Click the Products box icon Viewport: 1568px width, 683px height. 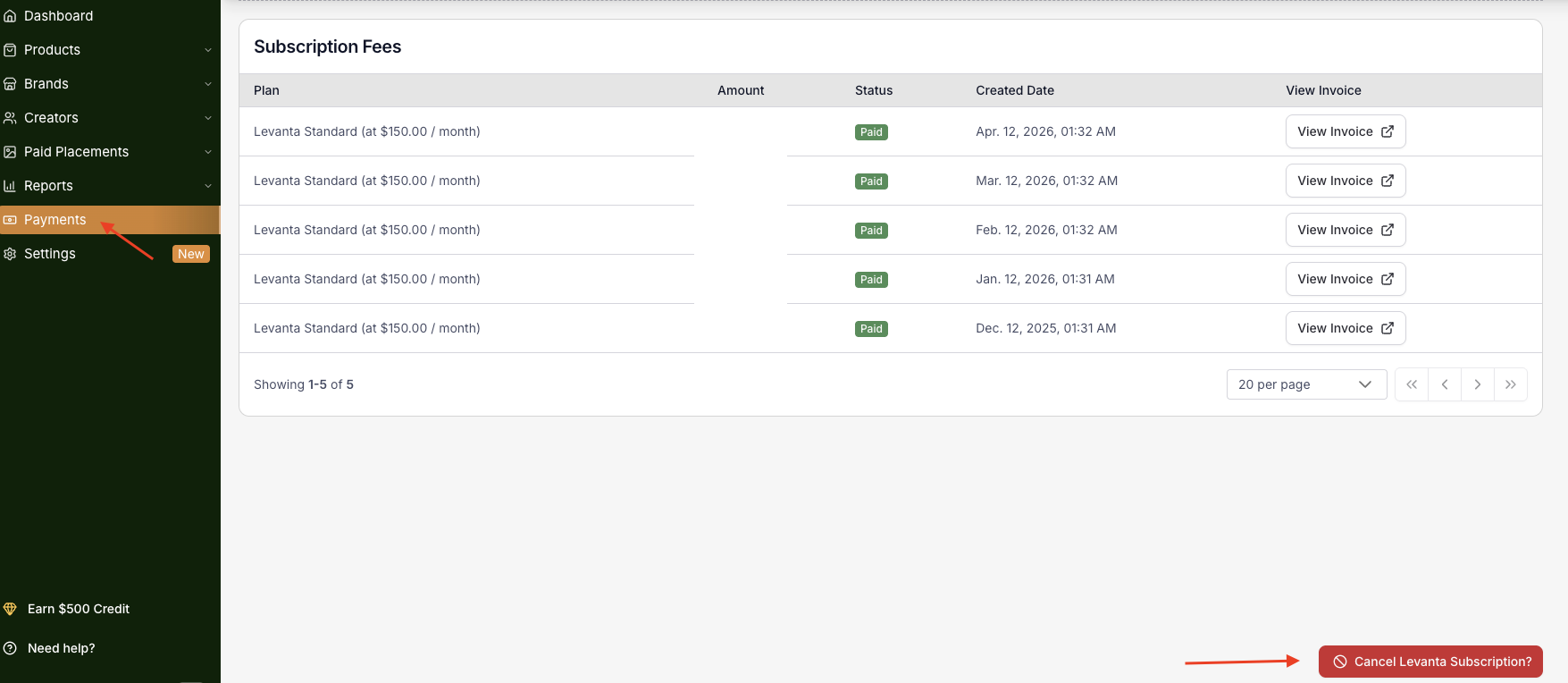(10, 50)
